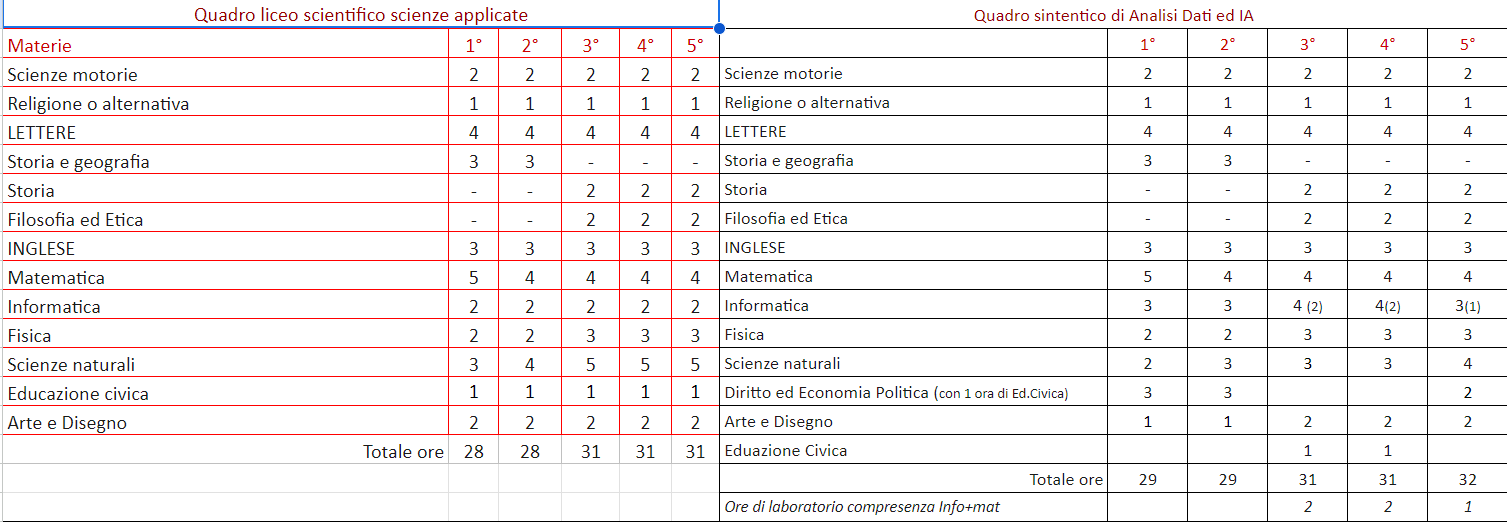Select the "Quadro sintentico di Analisi Dati ed IA" title
This screenshot has width=1507, height=522.
(1112, 15)
